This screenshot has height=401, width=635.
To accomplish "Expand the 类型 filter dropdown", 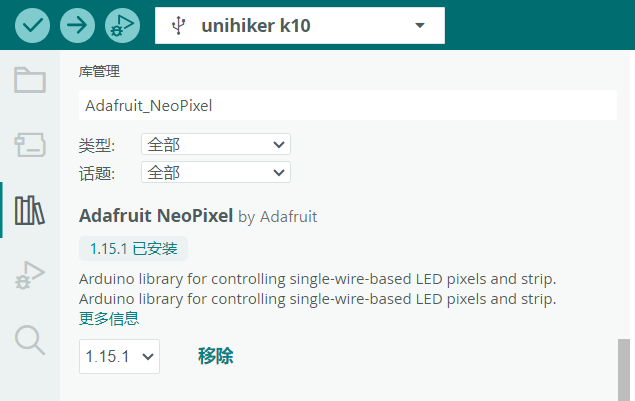I will pos(216,144).
